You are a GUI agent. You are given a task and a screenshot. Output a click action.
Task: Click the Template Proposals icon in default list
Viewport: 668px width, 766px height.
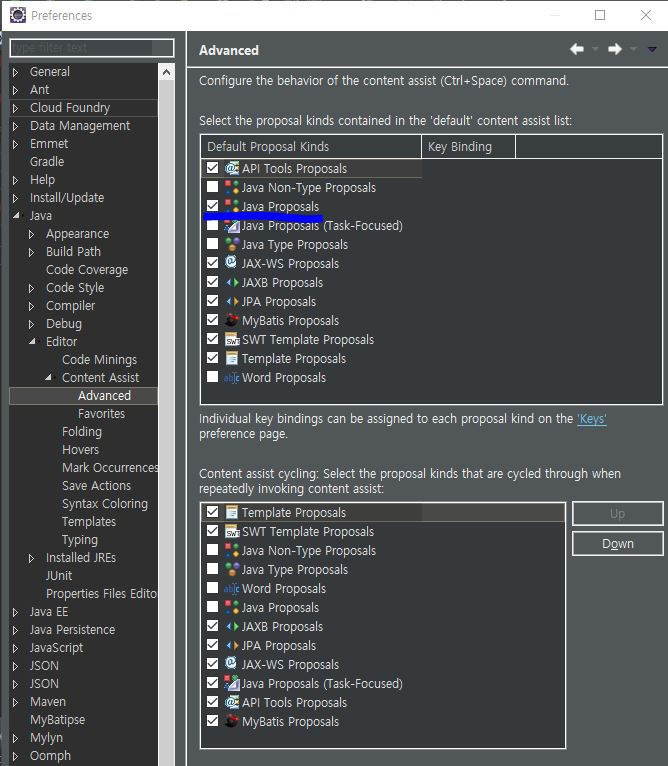[232, 358]
